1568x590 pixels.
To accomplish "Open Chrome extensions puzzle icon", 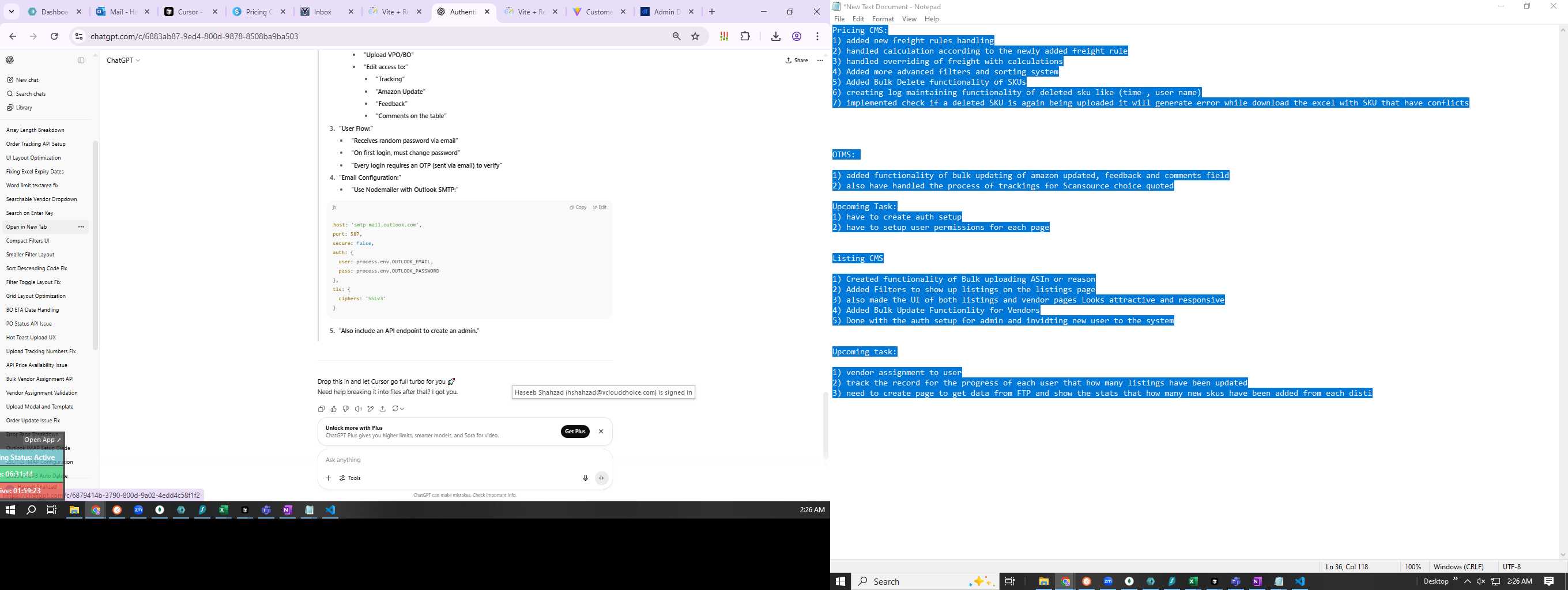I will [745, 36].
